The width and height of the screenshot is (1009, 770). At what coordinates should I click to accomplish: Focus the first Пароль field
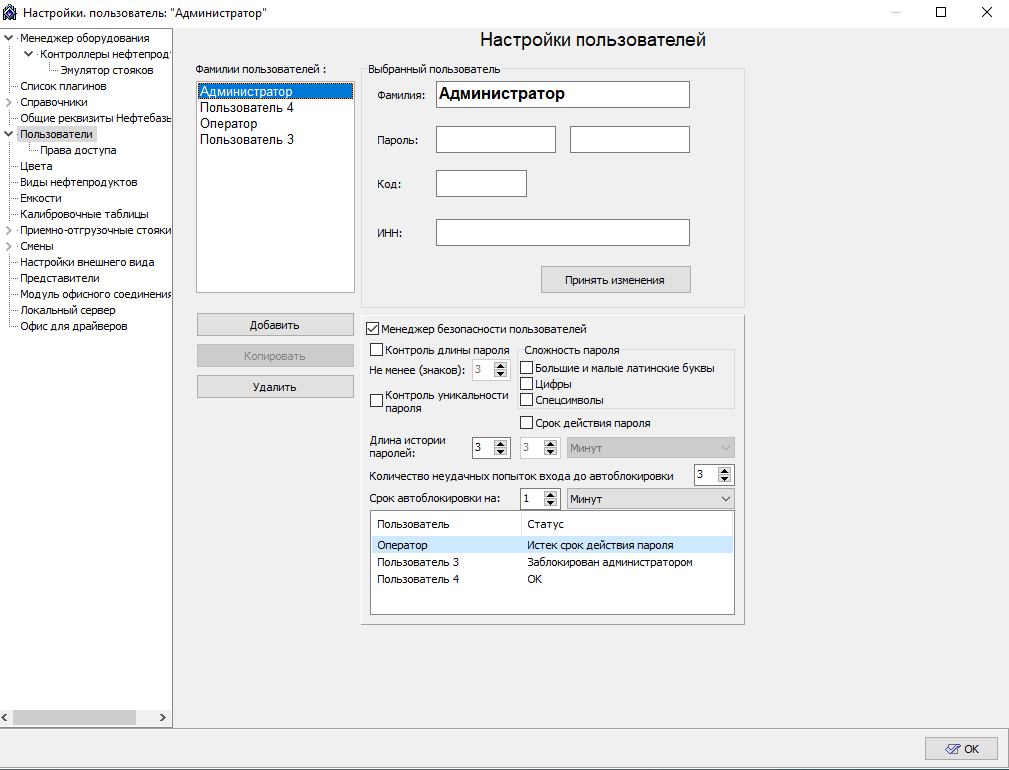[x=495, y=140]
